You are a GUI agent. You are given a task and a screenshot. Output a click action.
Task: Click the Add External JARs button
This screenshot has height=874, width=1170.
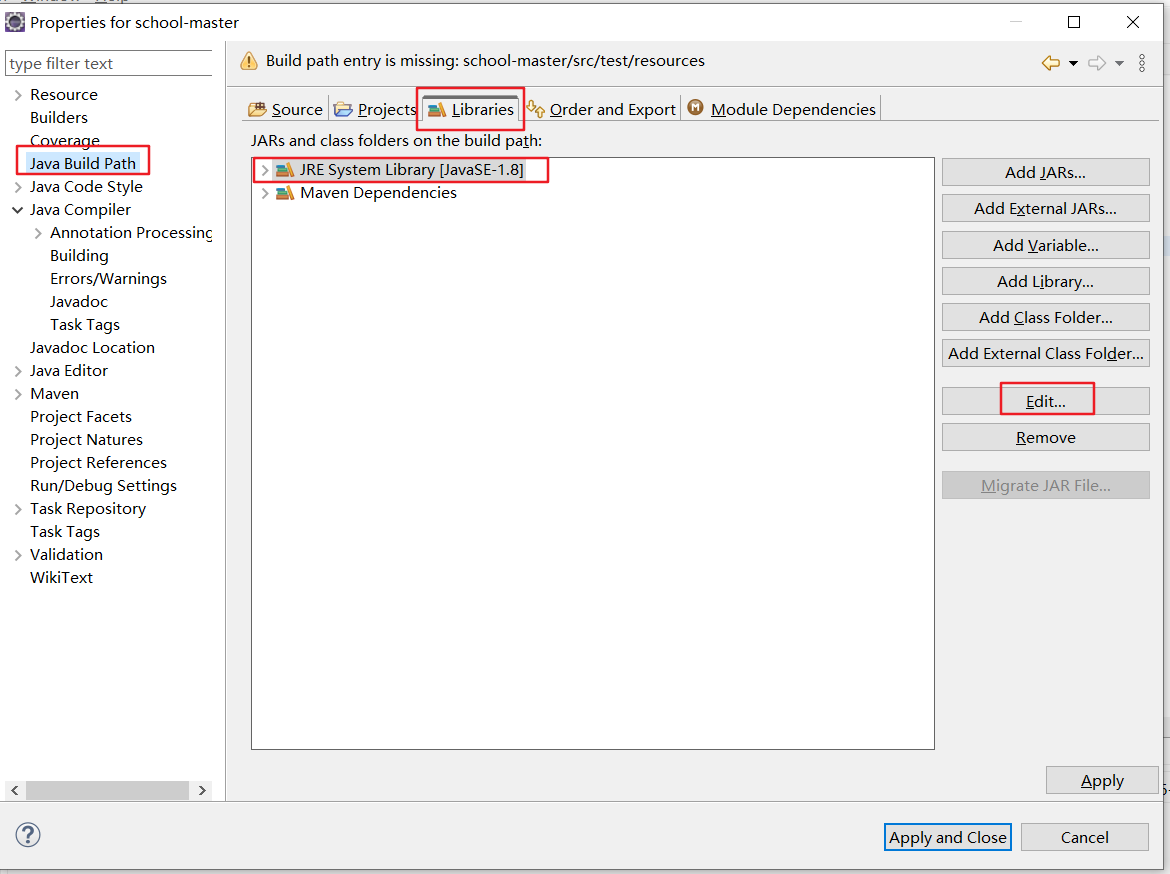1045,209
